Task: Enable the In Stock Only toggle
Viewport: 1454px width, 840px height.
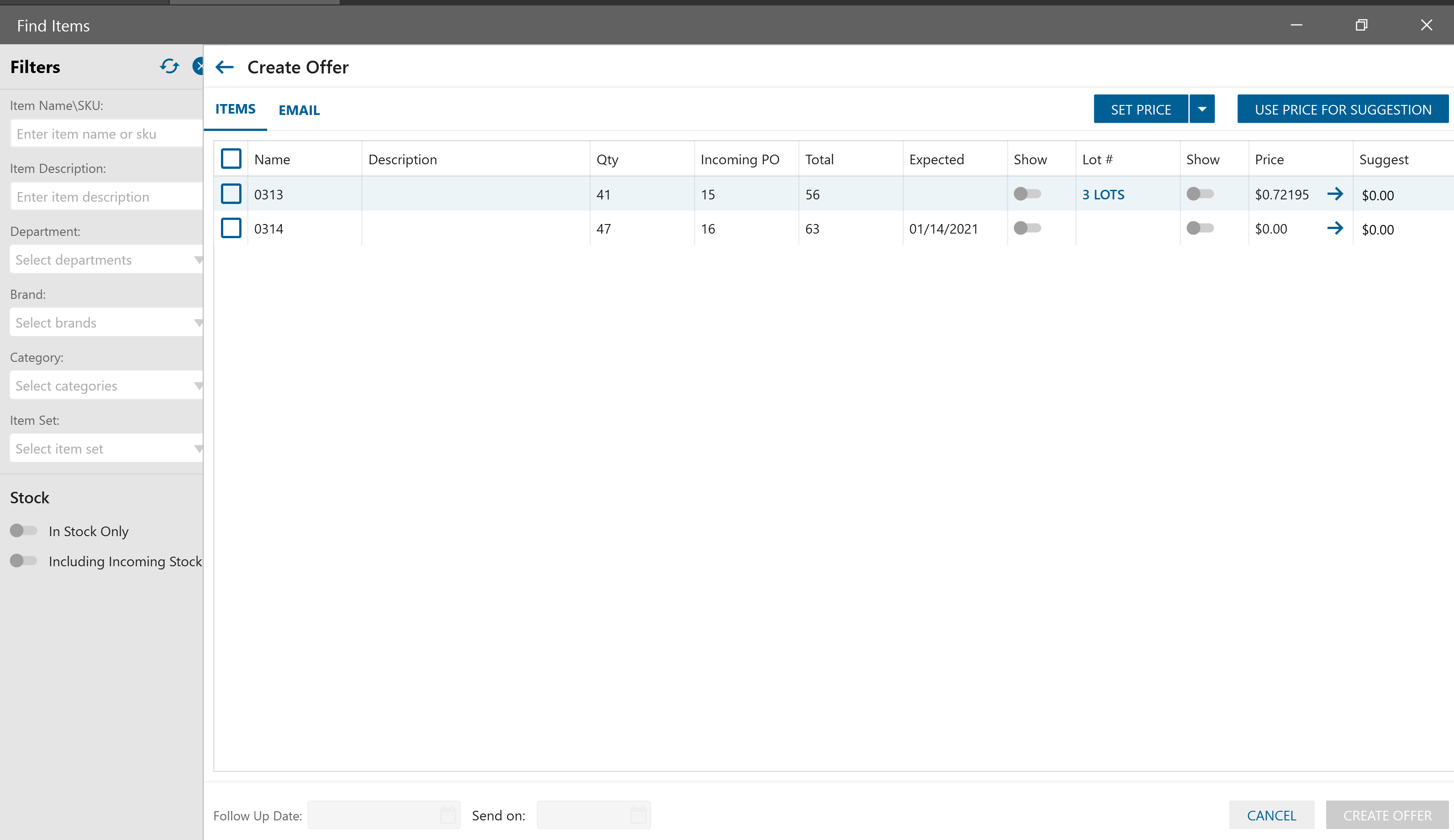Action: click(24, 530)
